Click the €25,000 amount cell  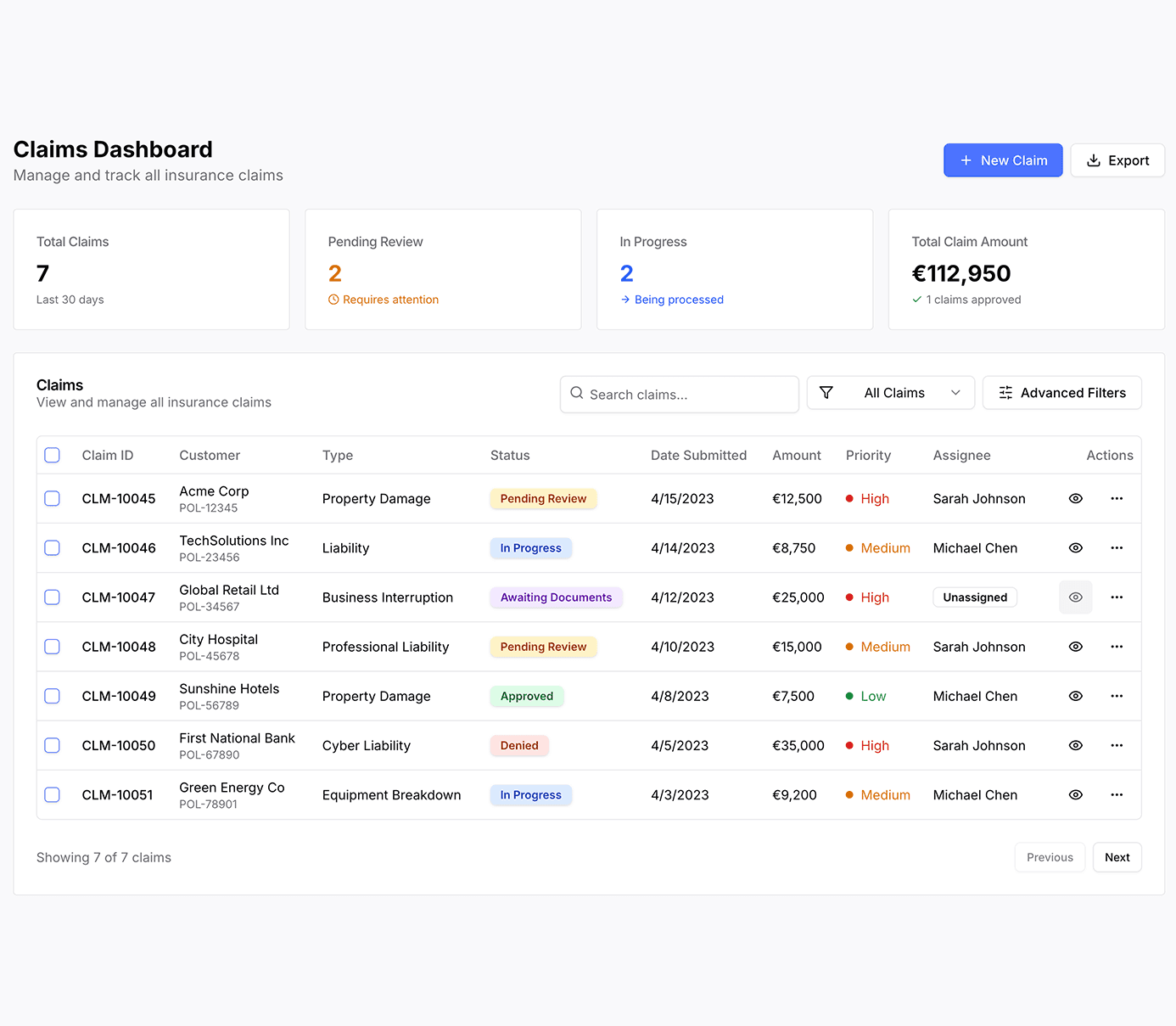(x=798, y=597)
